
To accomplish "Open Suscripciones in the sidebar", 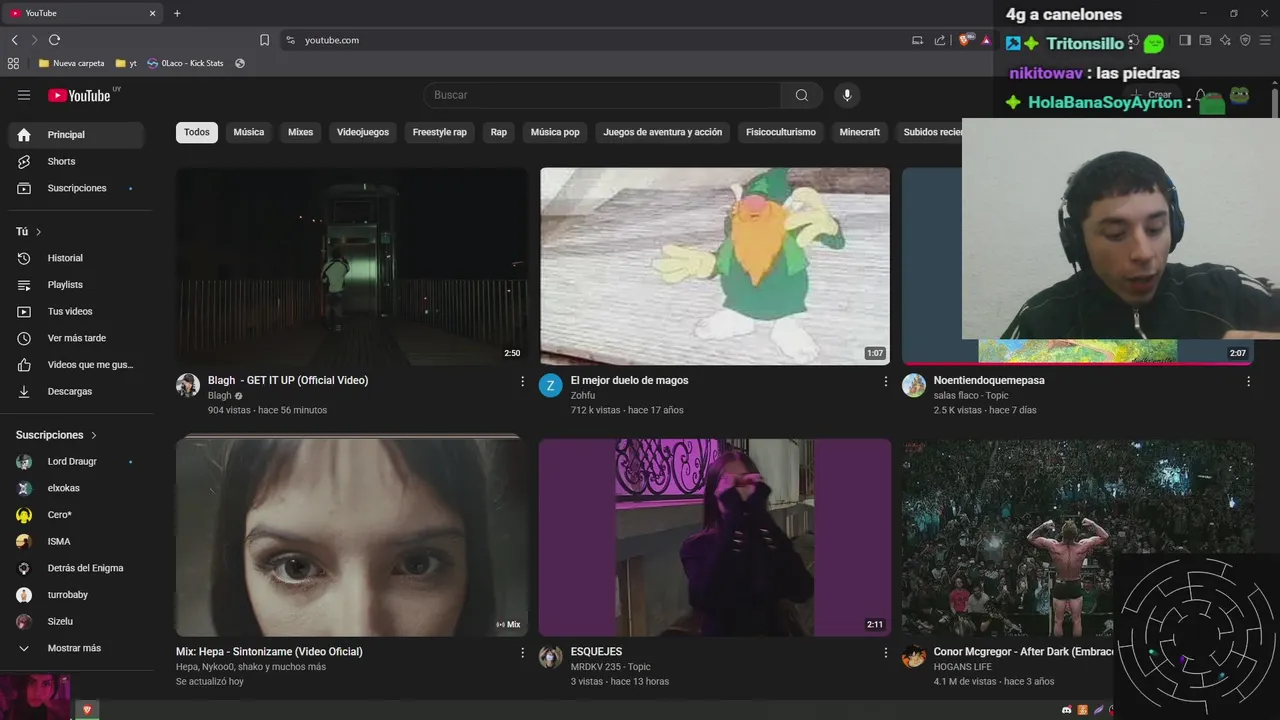I will point(76,188).
